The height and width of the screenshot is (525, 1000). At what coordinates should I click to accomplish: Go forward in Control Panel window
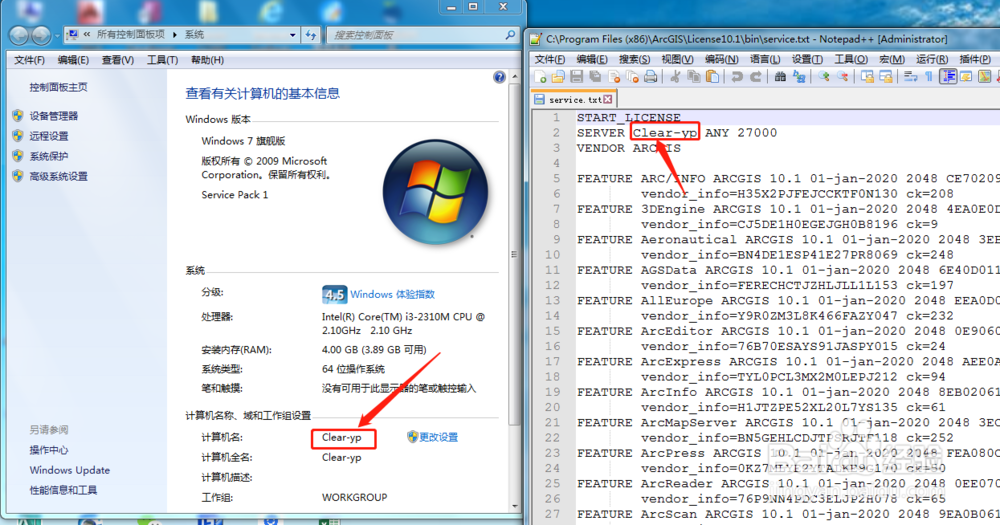click(x=41, y=35)
